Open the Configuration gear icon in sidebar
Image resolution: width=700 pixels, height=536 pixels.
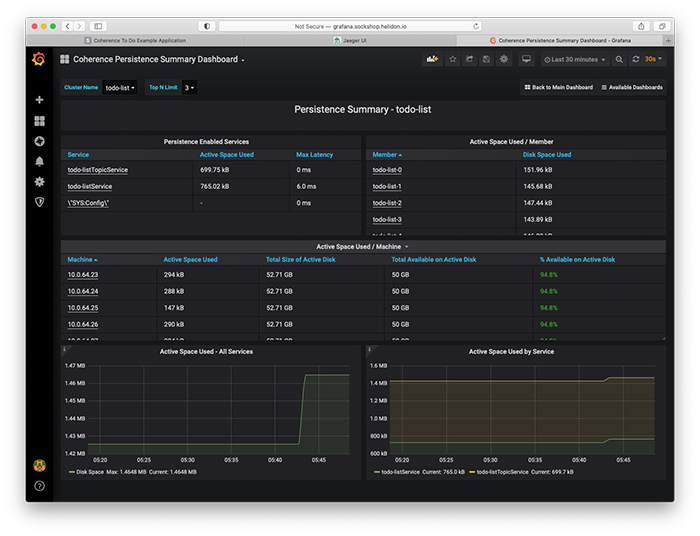39,182
